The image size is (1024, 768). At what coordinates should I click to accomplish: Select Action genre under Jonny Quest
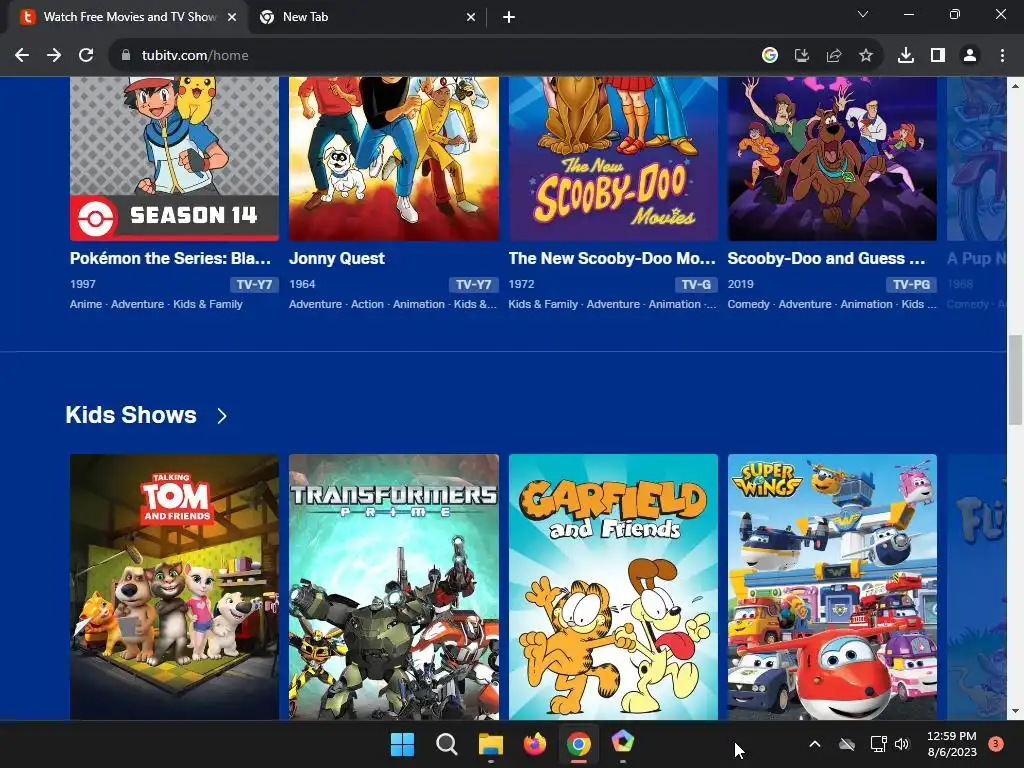(367, 304)
